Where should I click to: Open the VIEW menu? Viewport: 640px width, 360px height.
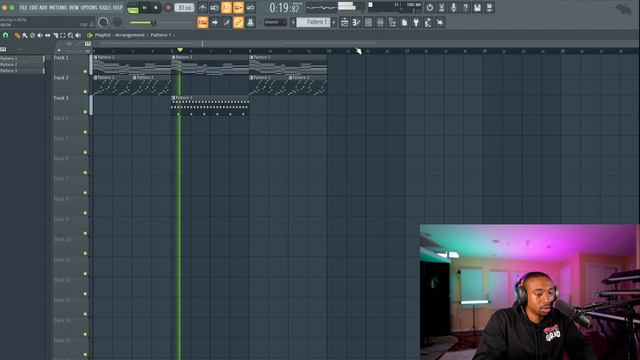74,7
